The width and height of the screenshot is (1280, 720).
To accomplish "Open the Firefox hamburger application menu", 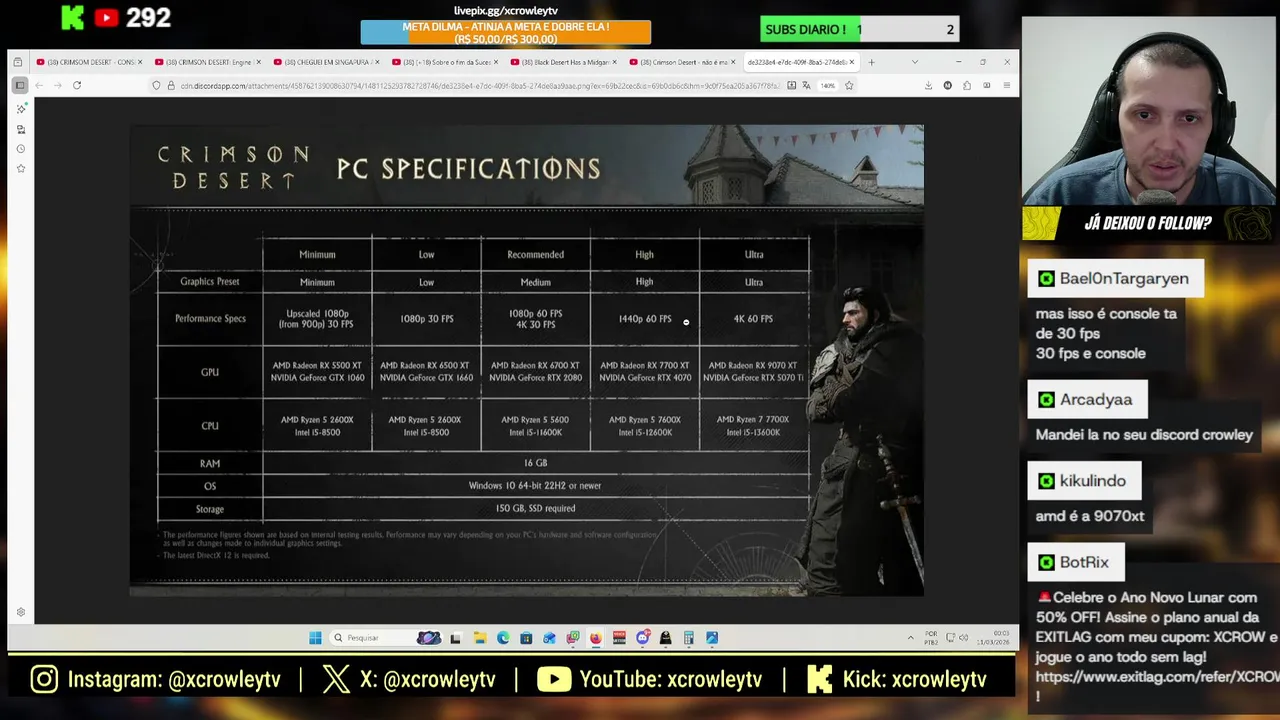I will click(x=1006, y=85).
